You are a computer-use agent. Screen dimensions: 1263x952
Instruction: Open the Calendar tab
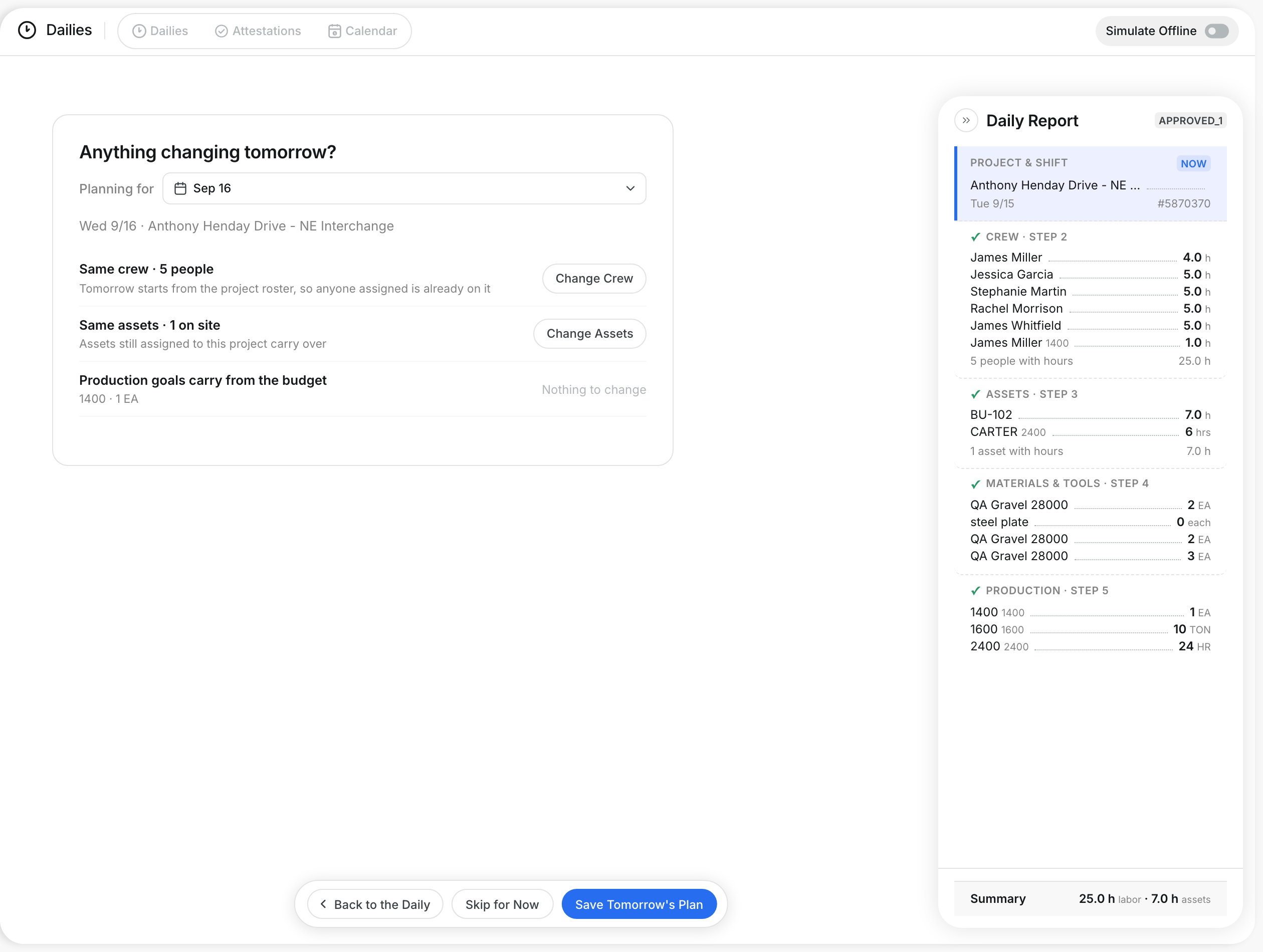362,31
